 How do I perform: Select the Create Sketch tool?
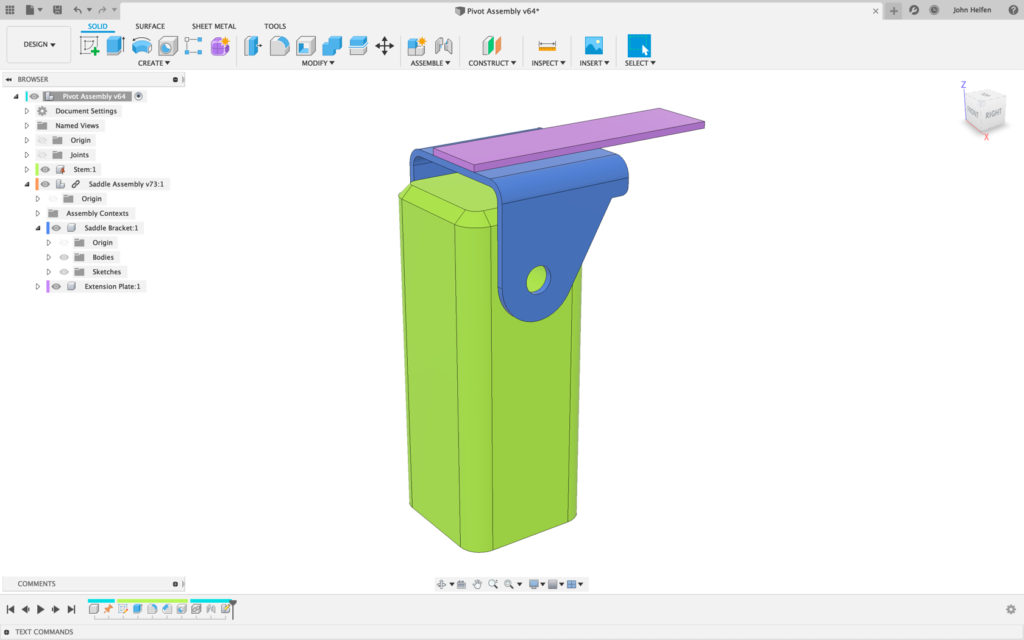tap(89, 45)
